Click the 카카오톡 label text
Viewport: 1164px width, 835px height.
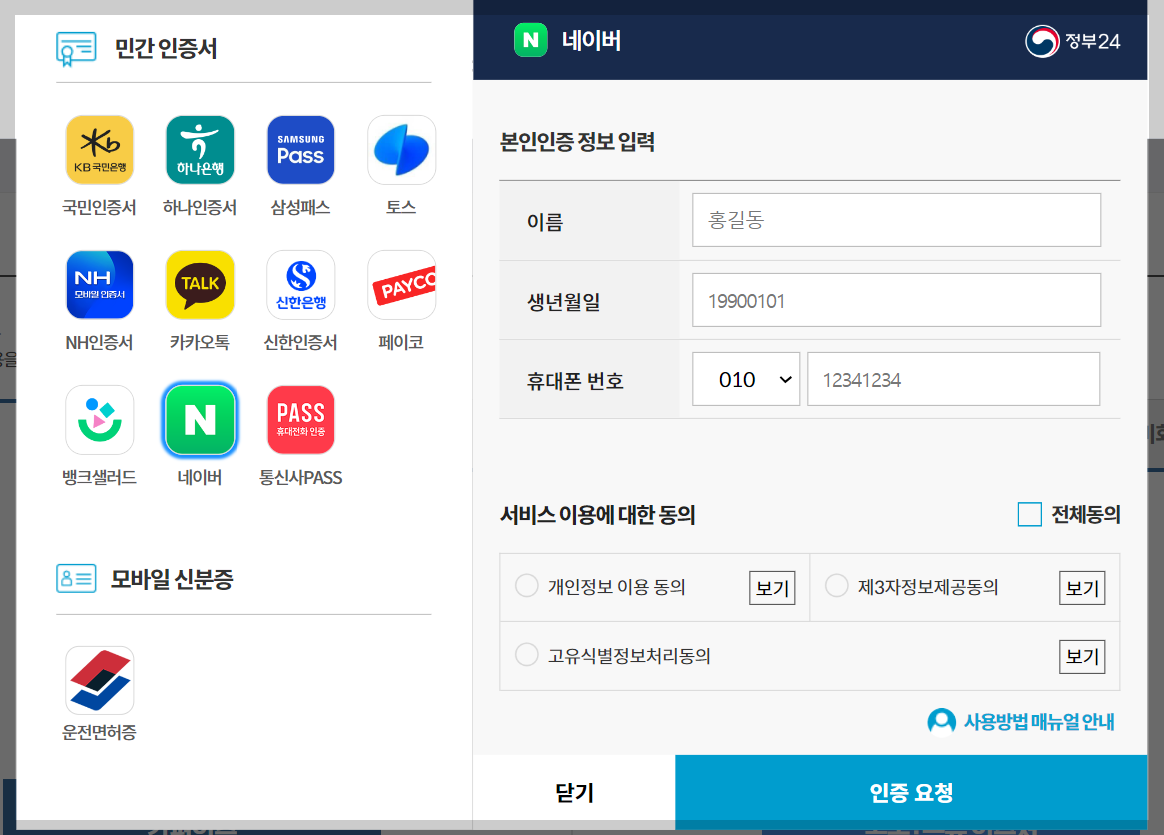click(200, 342)
